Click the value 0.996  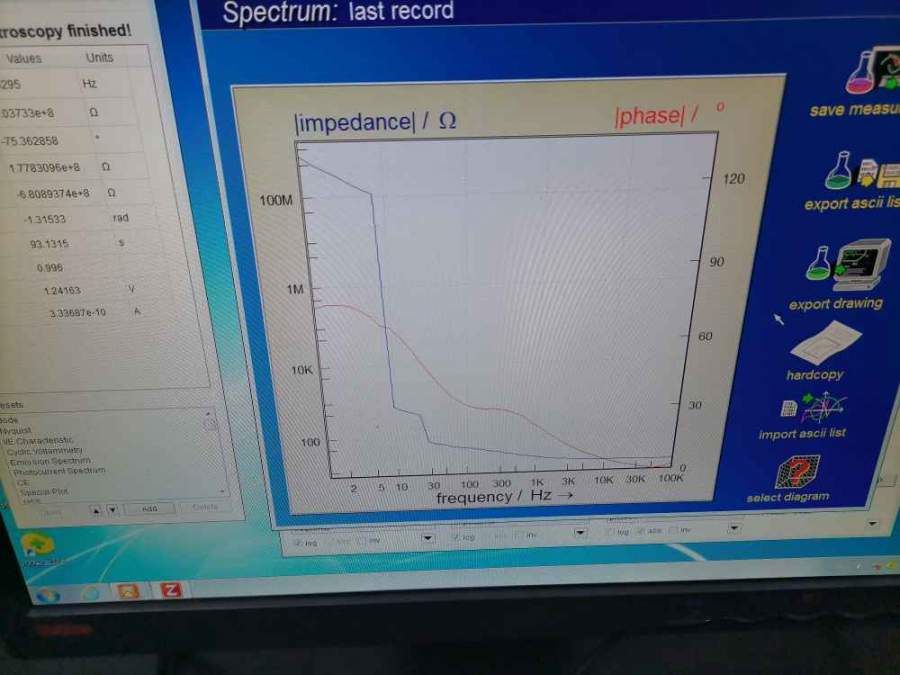click(x=49, y=268)
